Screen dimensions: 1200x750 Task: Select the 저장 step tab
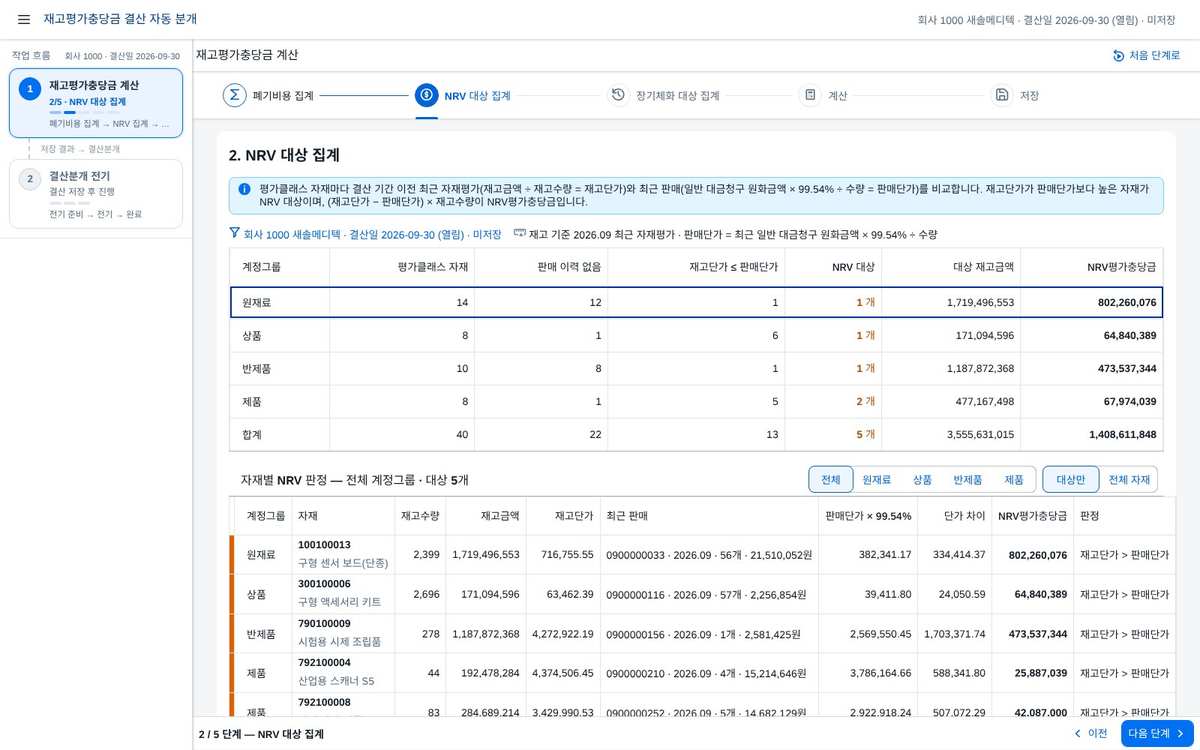[1016, 96]
